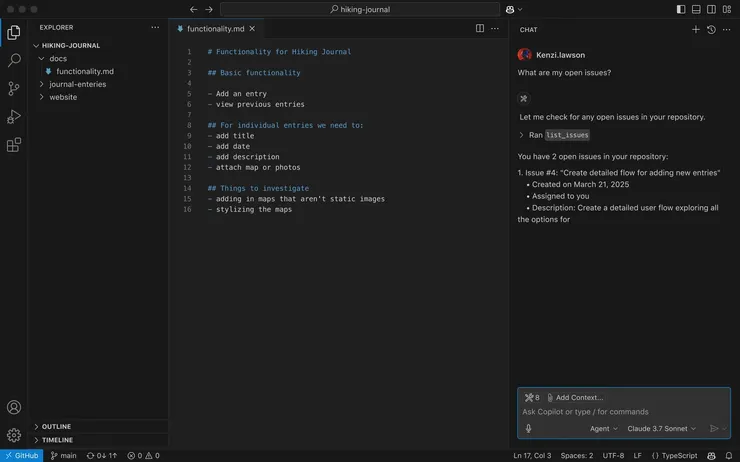Open the Claude 3.7 Sonnet model picker
This screenshot has width=740, height=462.
point(662,429)
